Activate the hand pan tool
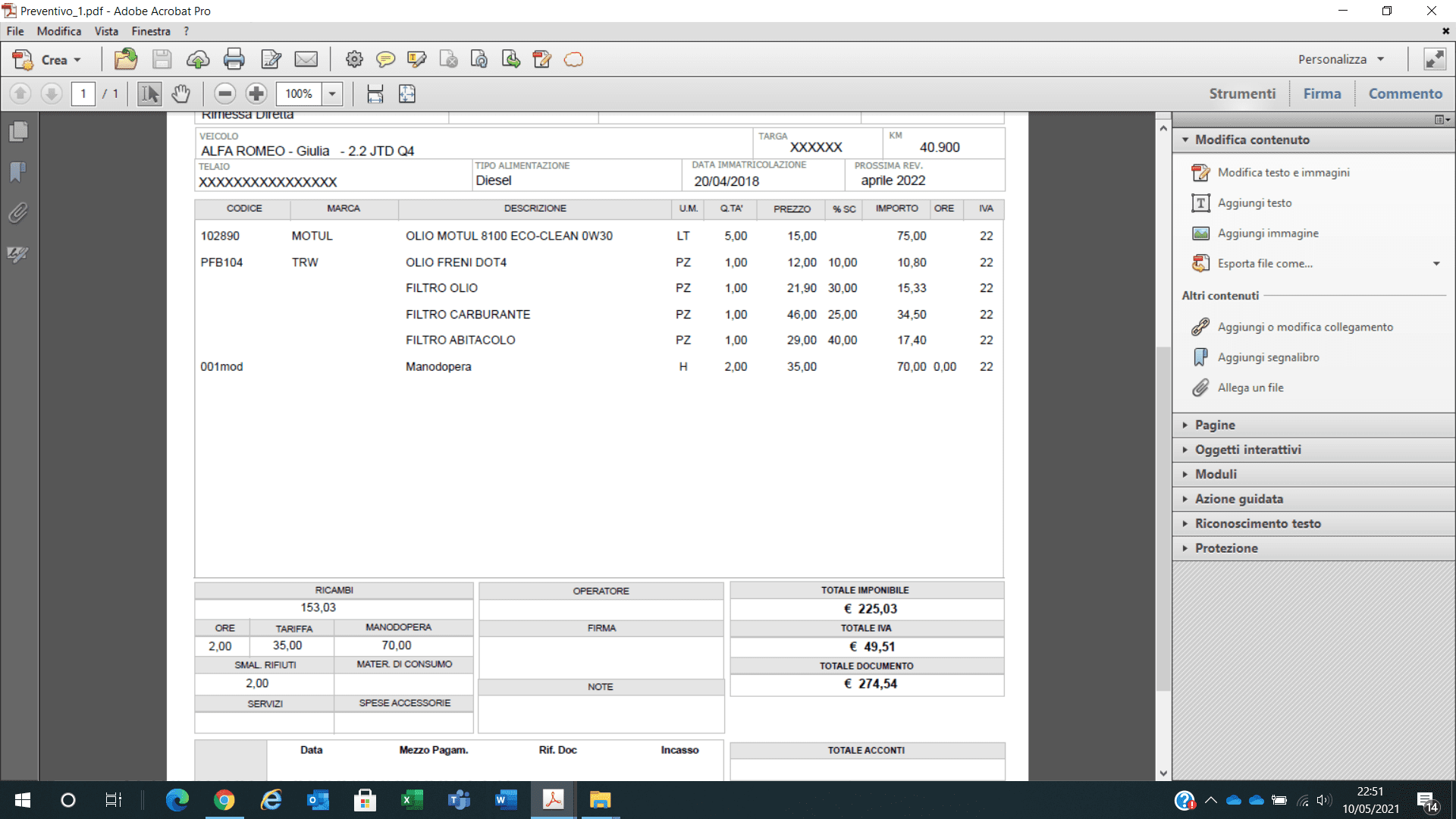Viewport: 1456px width, 819px height. pyautogui.click(x=180, y=94)
